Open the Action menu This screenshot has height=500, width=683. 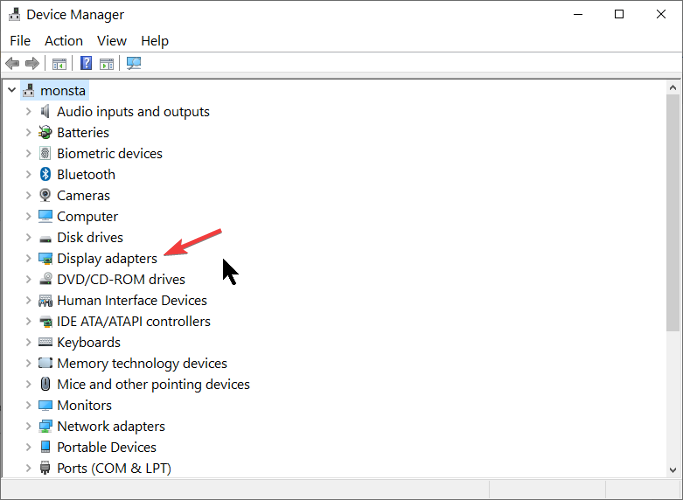point(64,41)
